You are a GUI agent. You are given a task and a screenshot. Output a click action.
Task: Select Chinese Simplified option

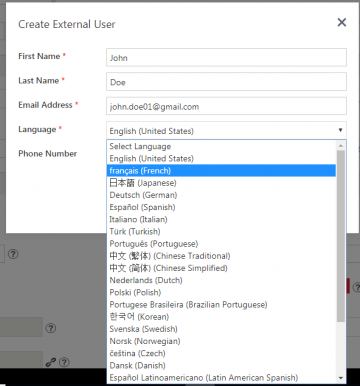221,268
